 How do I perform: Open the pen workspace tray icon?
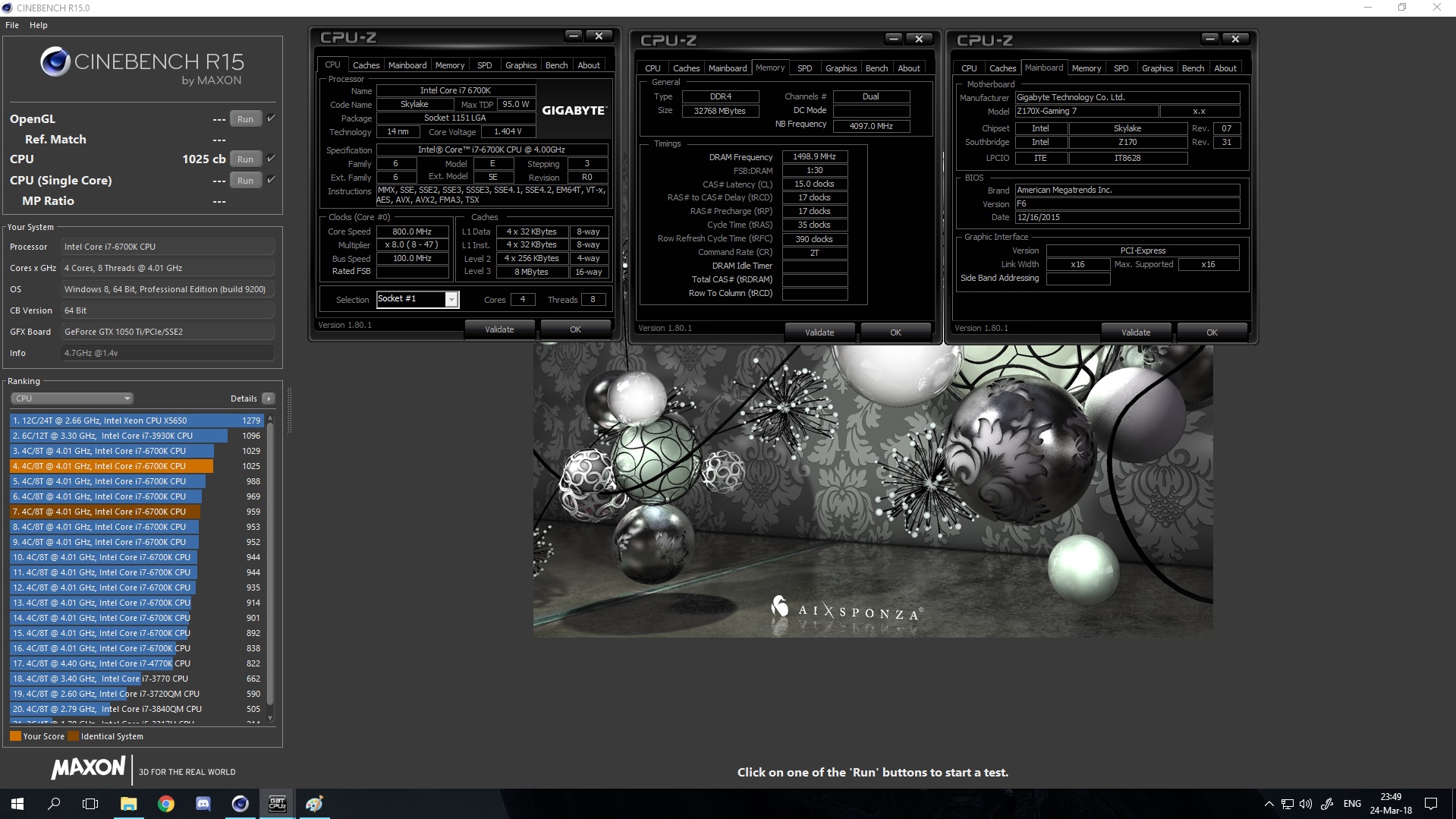[1327, 804]
